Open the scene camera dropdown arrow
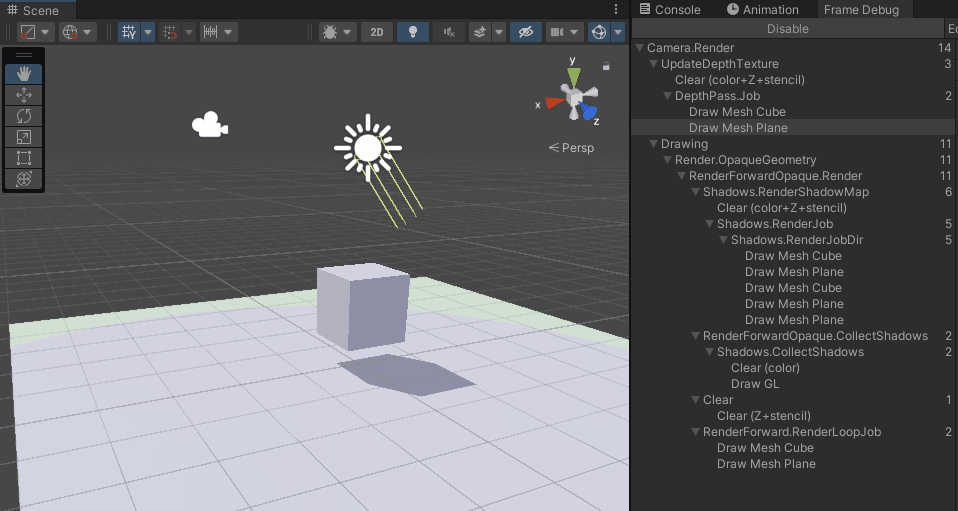 (x=574, y=32)
